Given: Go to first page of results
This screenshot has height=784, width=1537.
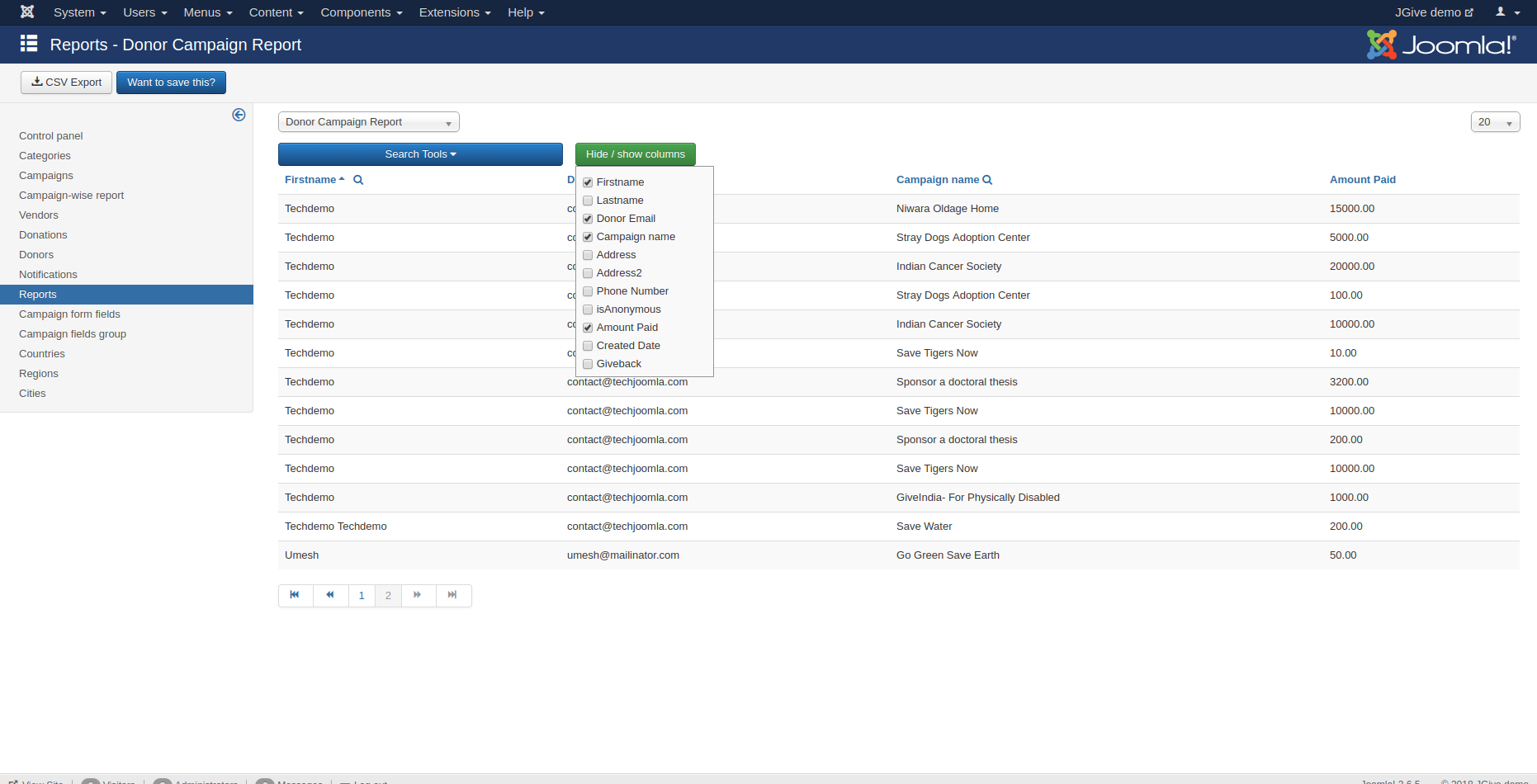Looking at the screenshot, I should tap(296, 595).
